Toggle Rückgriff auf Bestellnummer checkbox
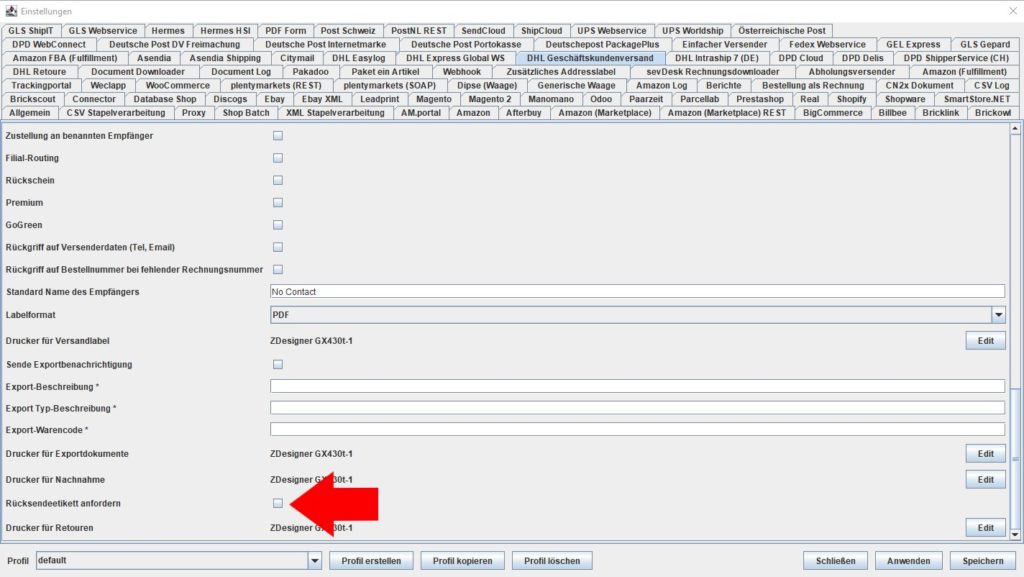The height and width of the screenshot is (577, 1024). click(278, 269)
